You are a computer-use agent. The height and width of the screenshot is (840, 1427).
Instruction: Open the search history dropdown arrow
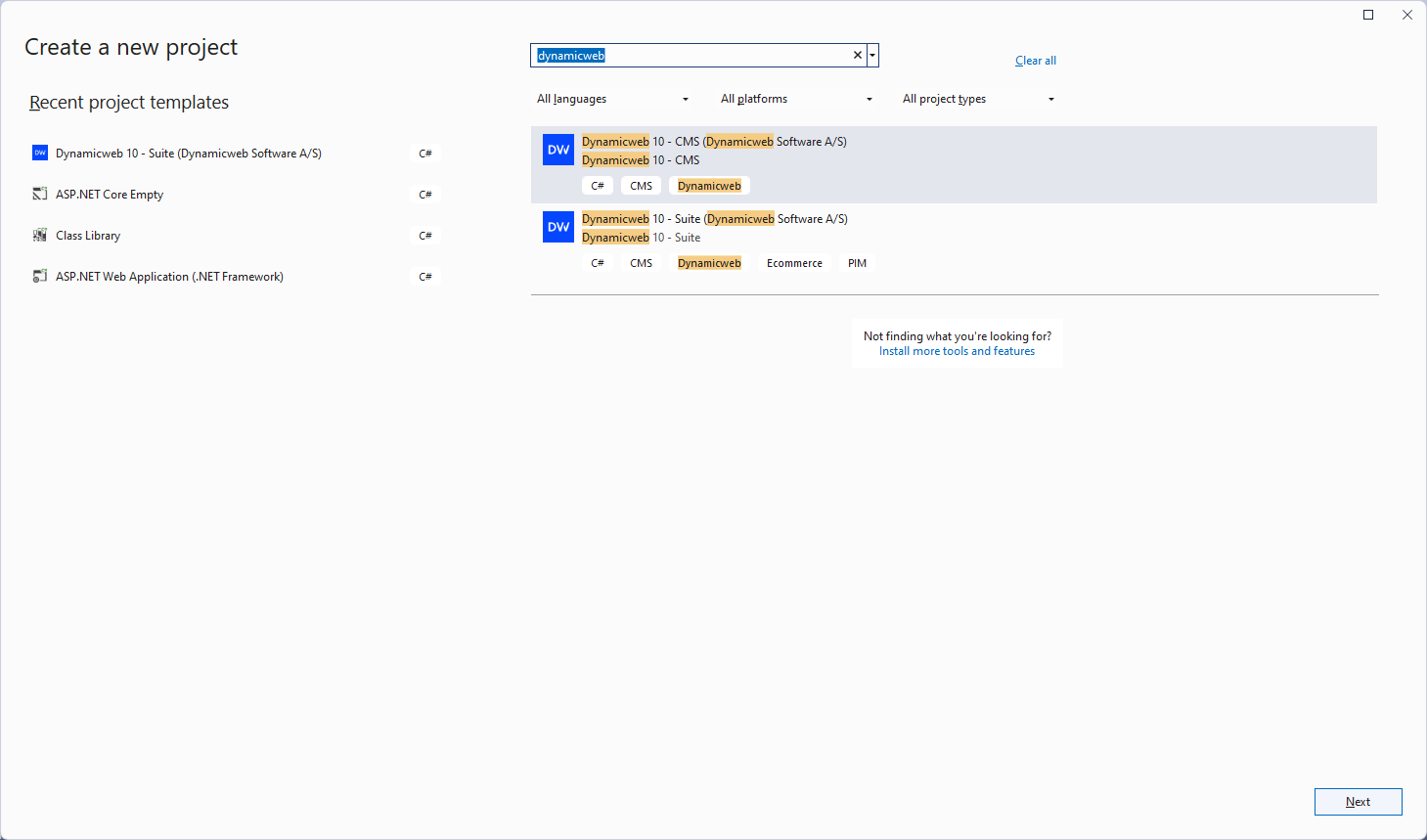(872, 55)
